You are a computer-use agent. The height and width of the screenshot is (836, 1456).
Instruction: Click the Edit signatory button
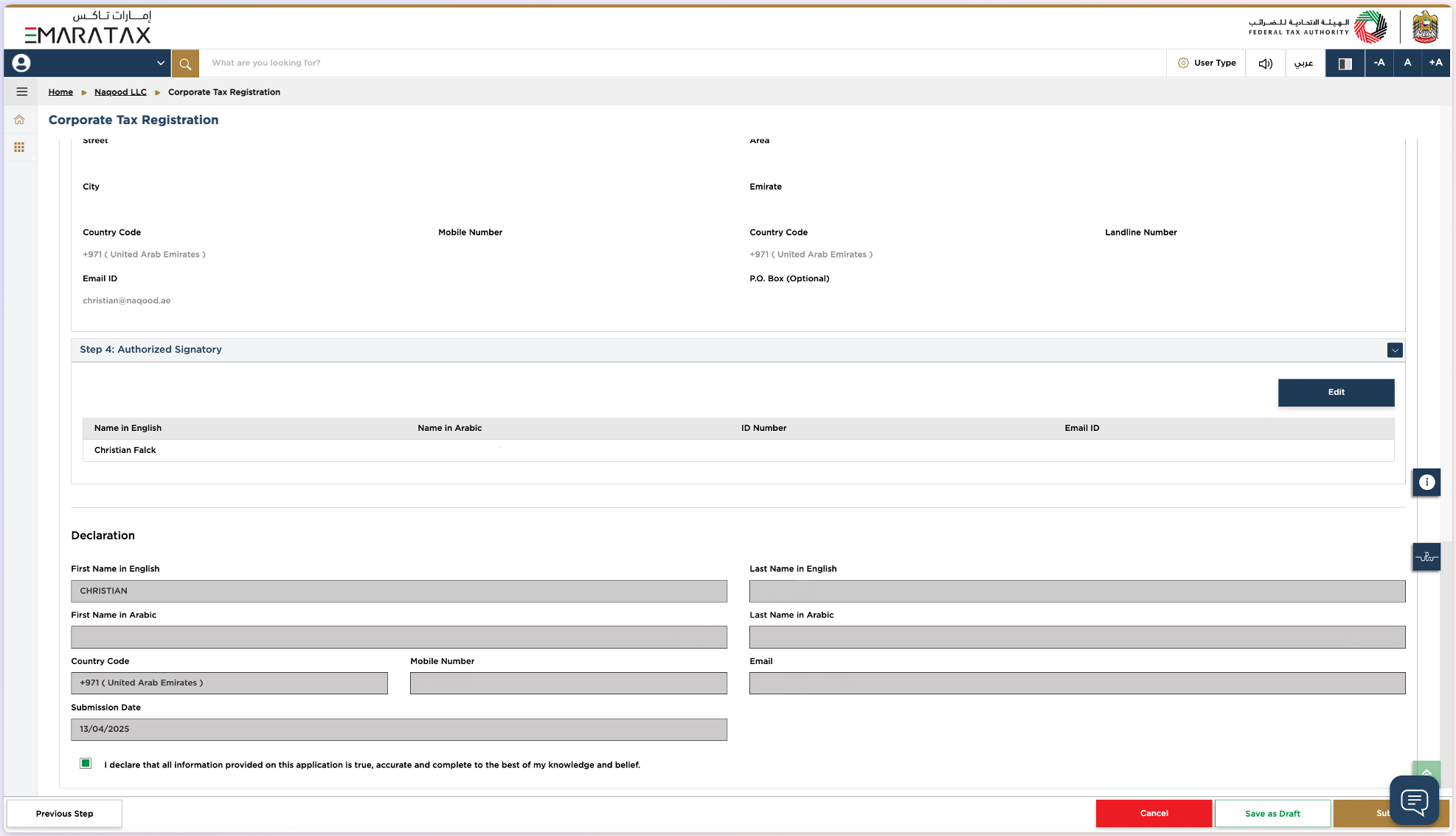click(x=1336, y=393)
